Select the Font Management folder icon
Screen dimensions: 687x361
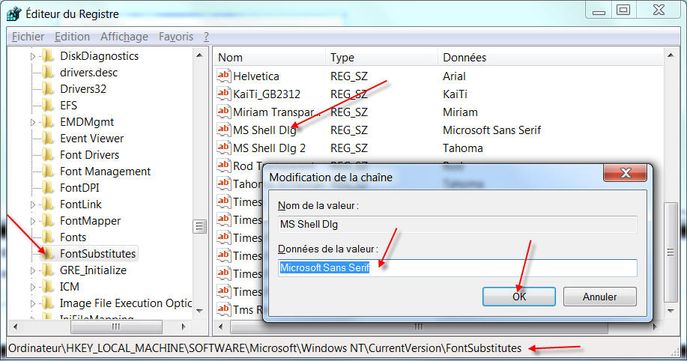coord(48,171)
